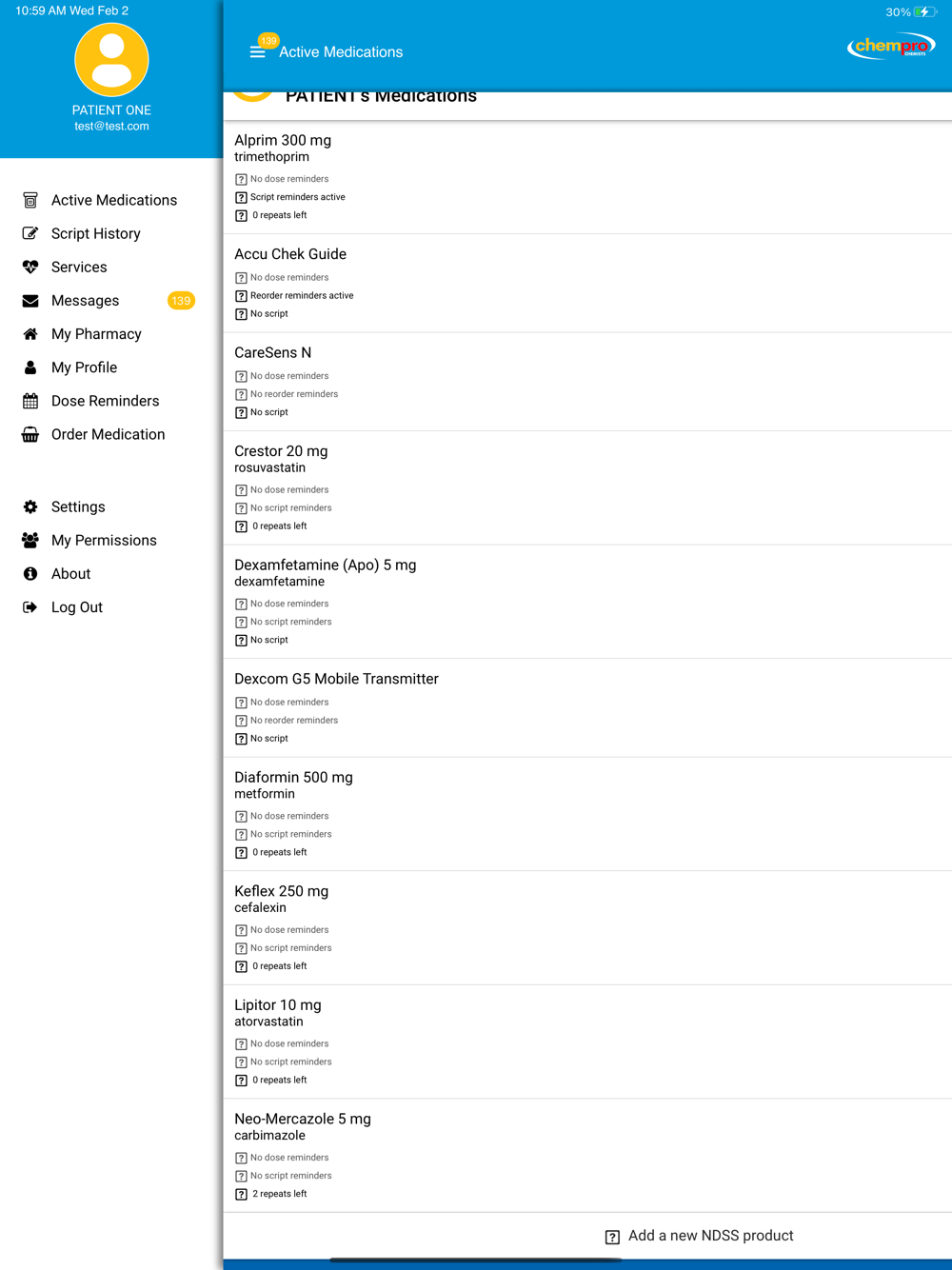
Task: Click Add a new NDSS product
Action: 709,1236
